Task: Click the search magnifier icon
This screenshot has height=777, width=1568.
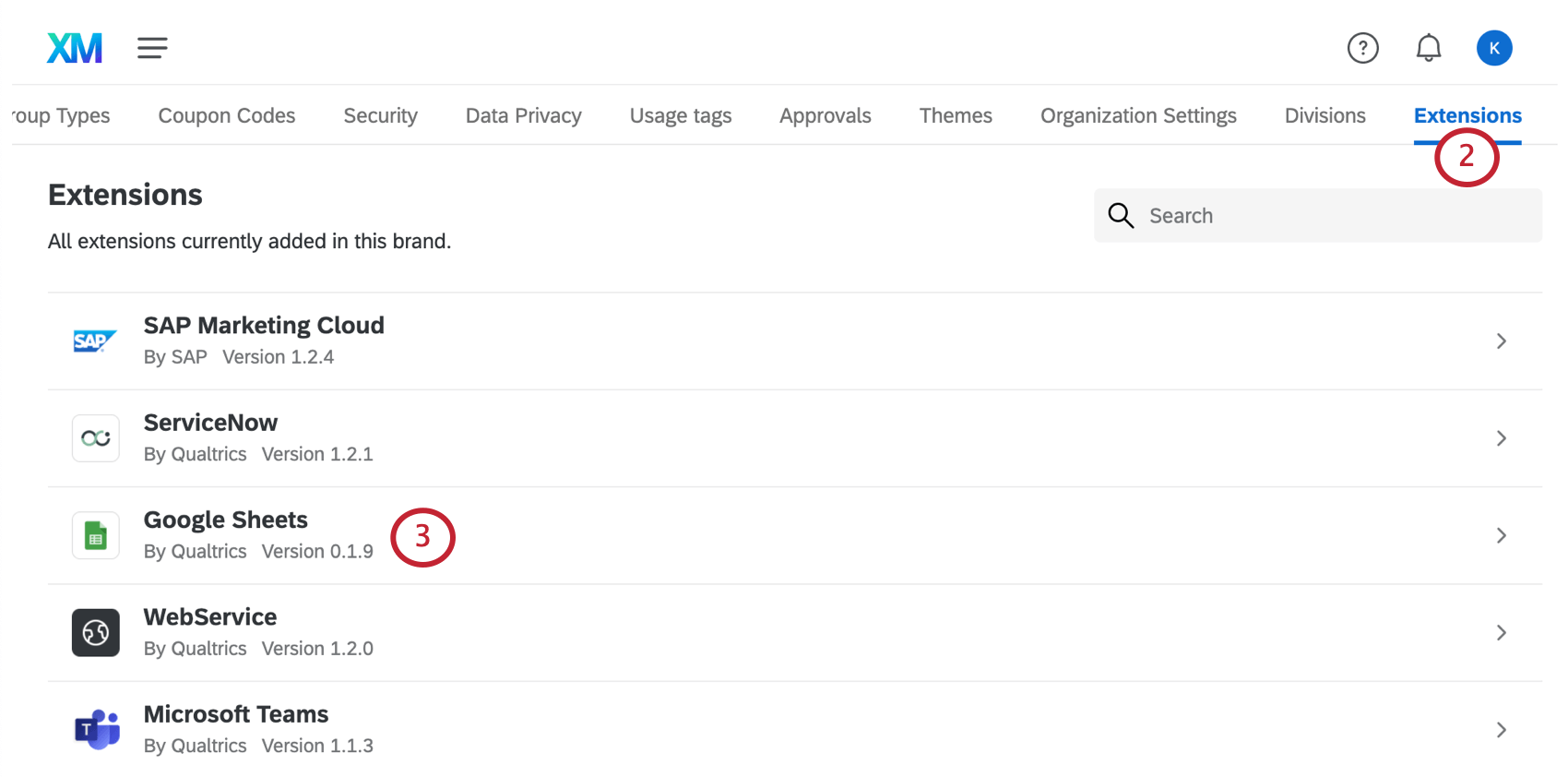Action: click(1121, 215)
